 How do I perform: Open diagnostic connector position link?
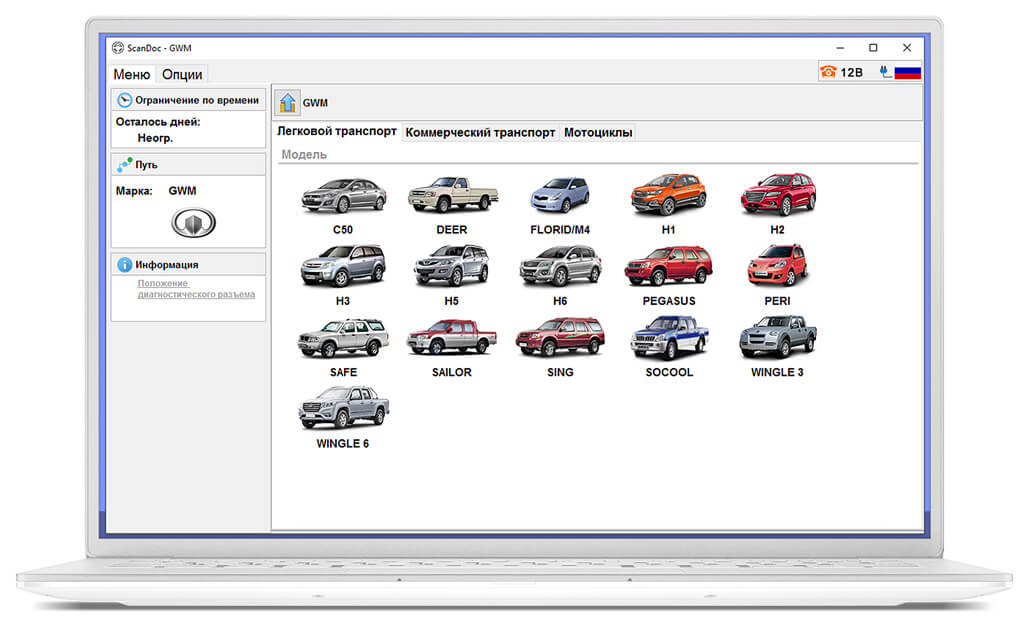(x=196, y=289)
